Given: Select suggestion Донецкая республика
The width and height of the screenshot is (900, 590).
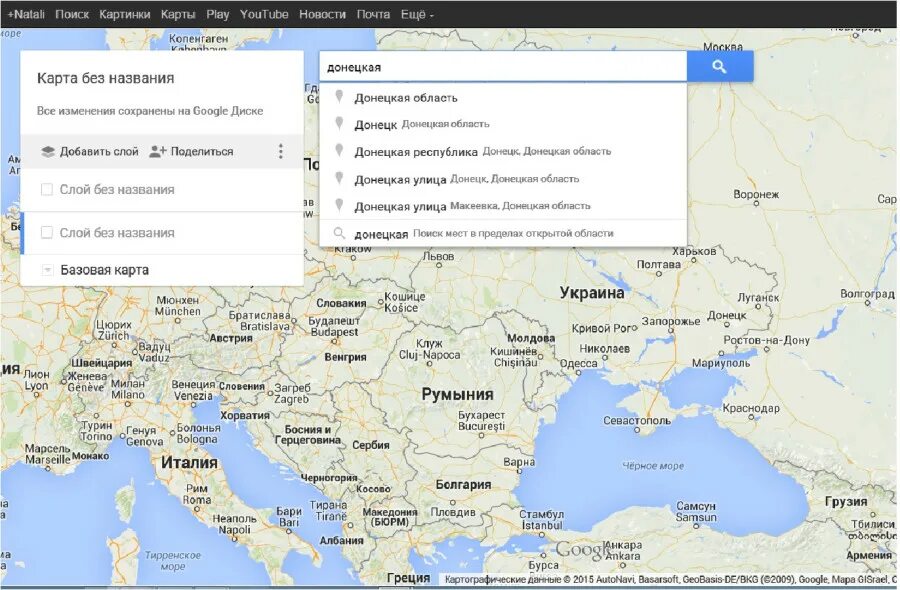Looking at the screenshot, I should coord(503,152).
